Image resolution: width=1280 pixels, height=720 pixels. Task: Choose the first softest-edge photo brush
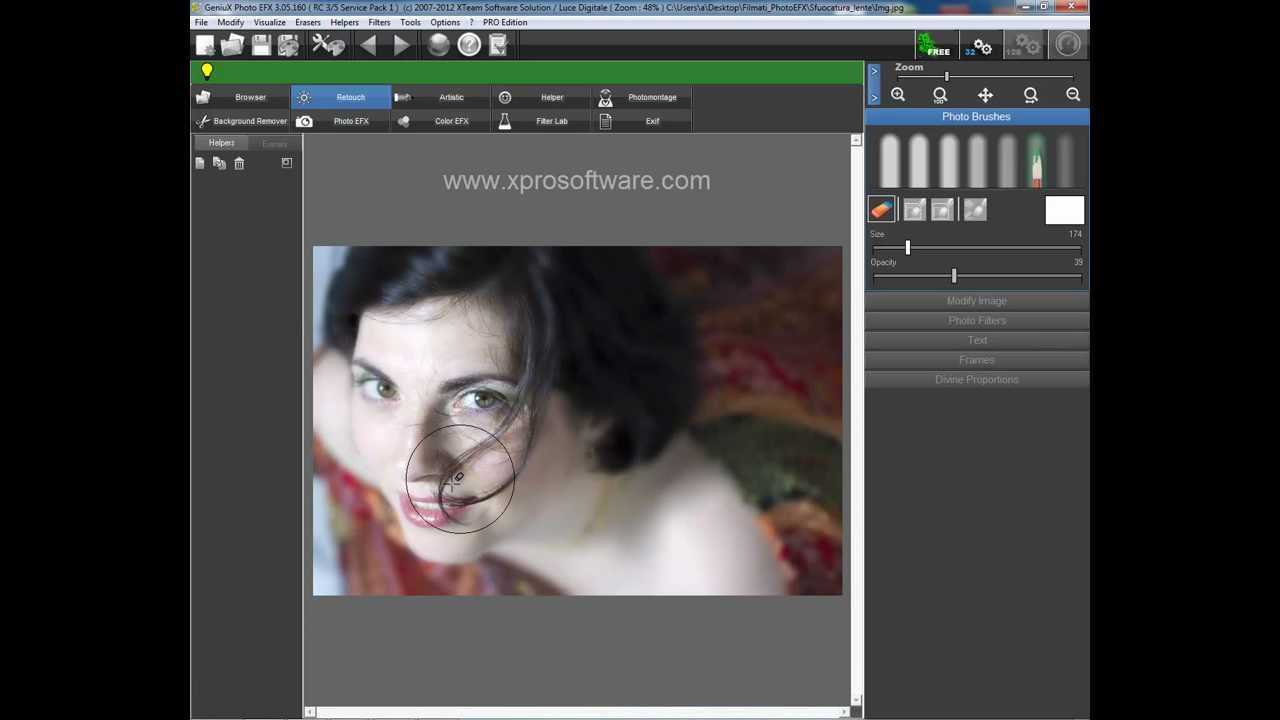click(890, 160)
